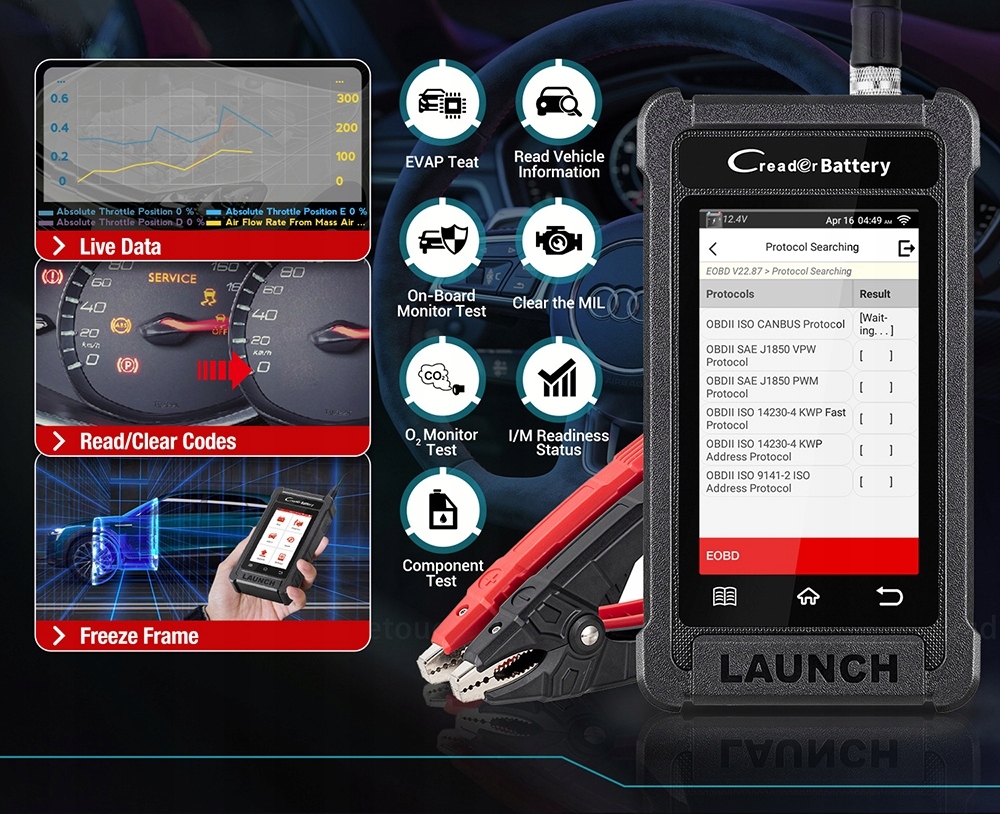This screenshot has width=1000, height=814.
Task: Tap the red EOBD bar
Action: (x=809, y=556)
